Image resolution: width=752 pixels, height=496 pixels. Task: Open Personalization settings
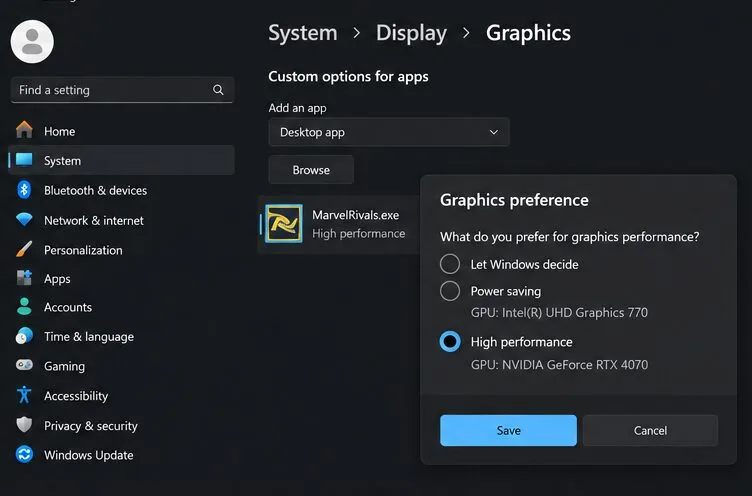(122, 250)
